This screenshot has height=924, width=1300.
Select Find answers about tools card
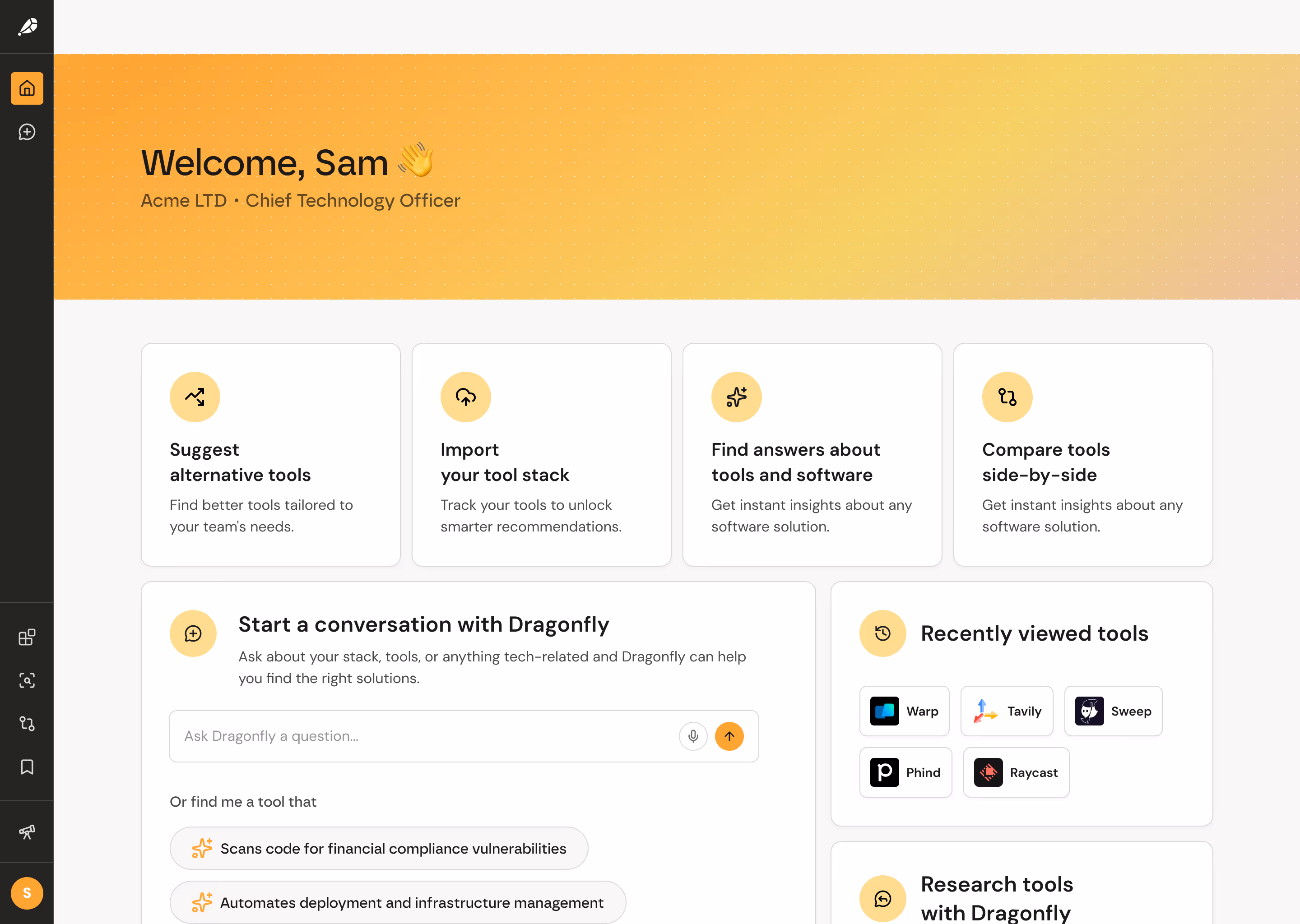tap(812, 454)
